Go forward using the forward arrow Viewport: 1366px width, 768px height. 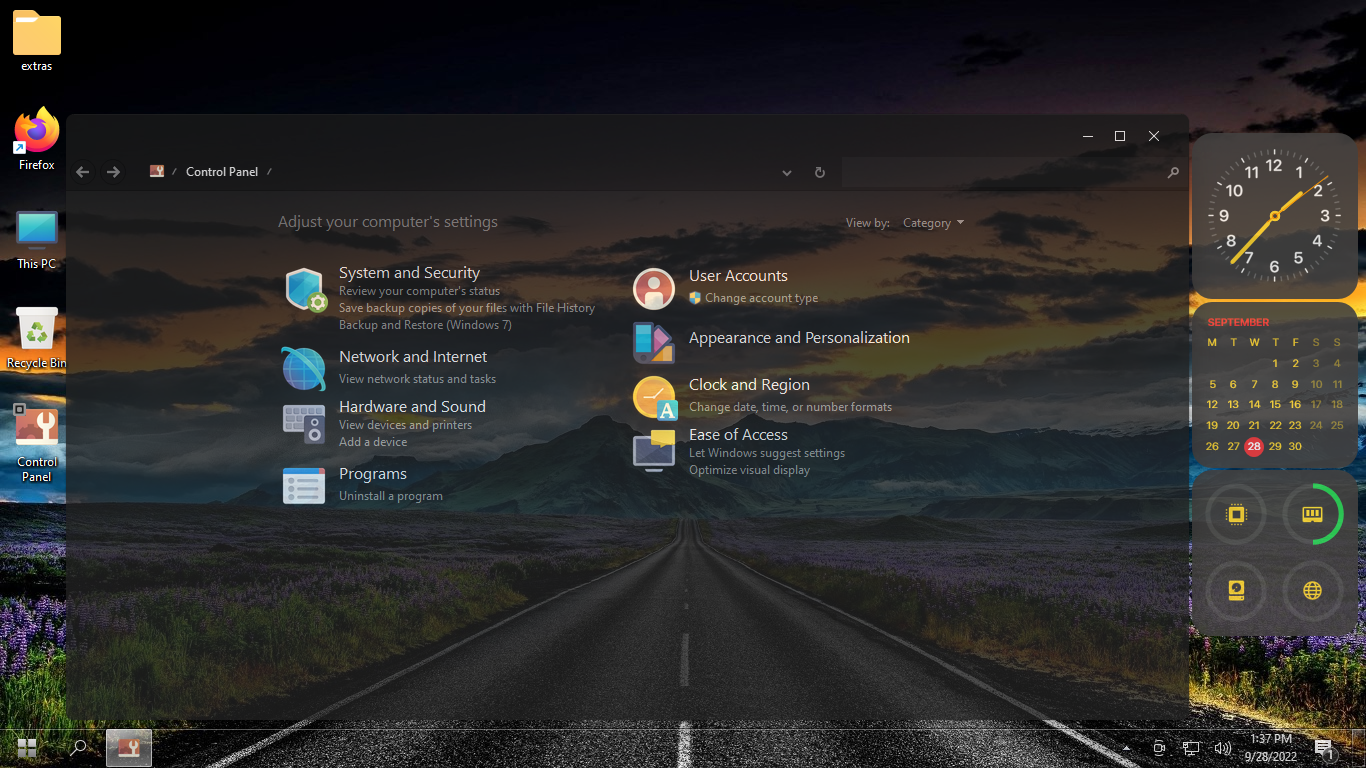pyautogui.click(x=113, y=172)
